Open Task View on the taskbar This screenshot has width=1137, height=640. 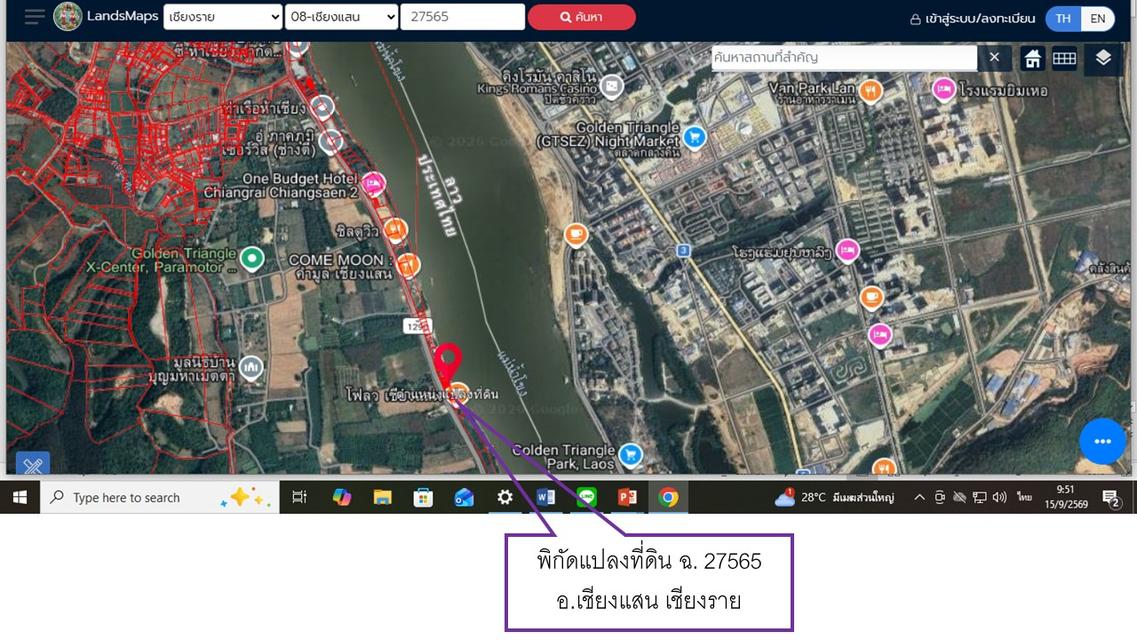click(299, 497)
